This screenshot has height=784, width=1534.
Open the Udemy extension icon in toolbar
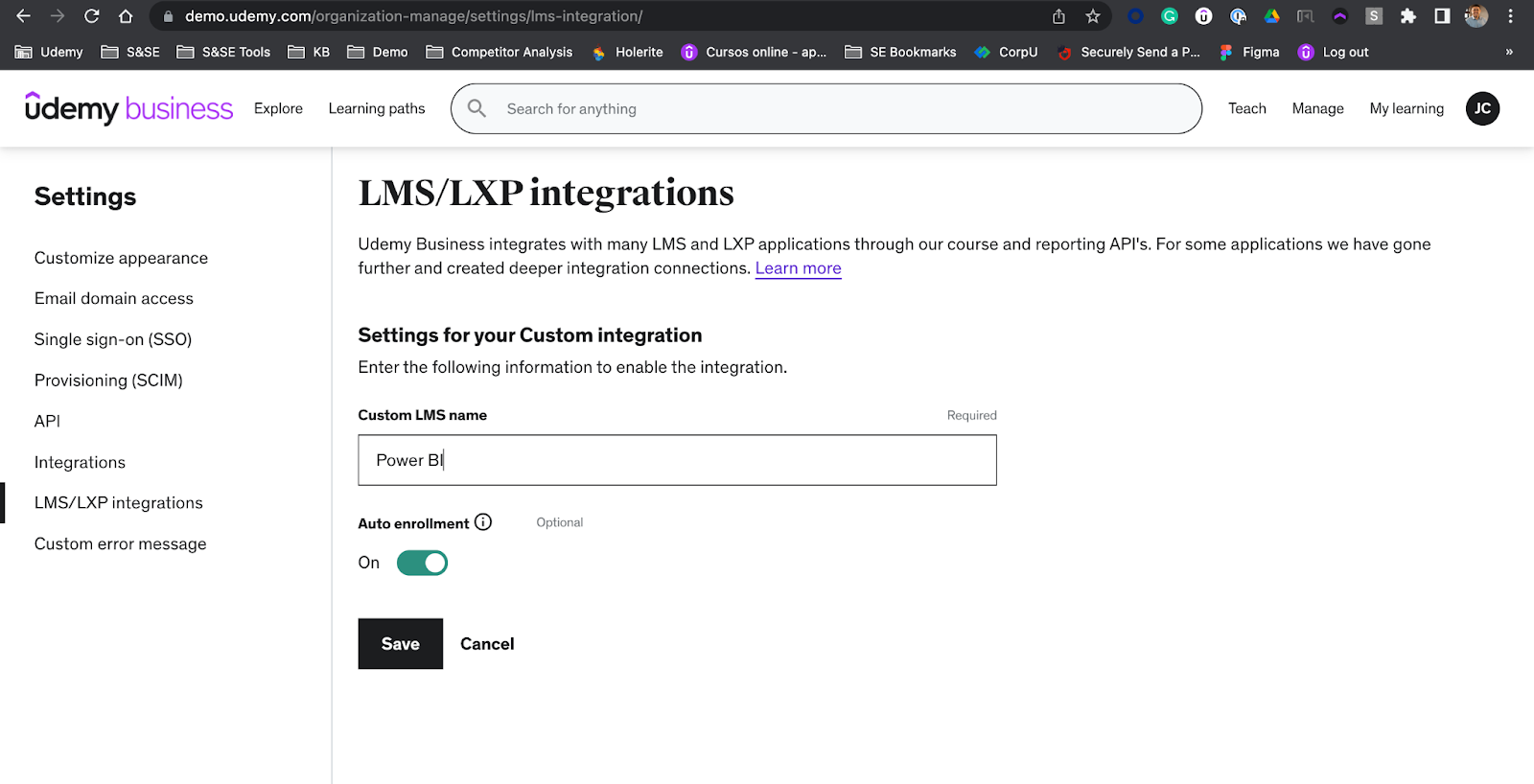click(1203, 16)
